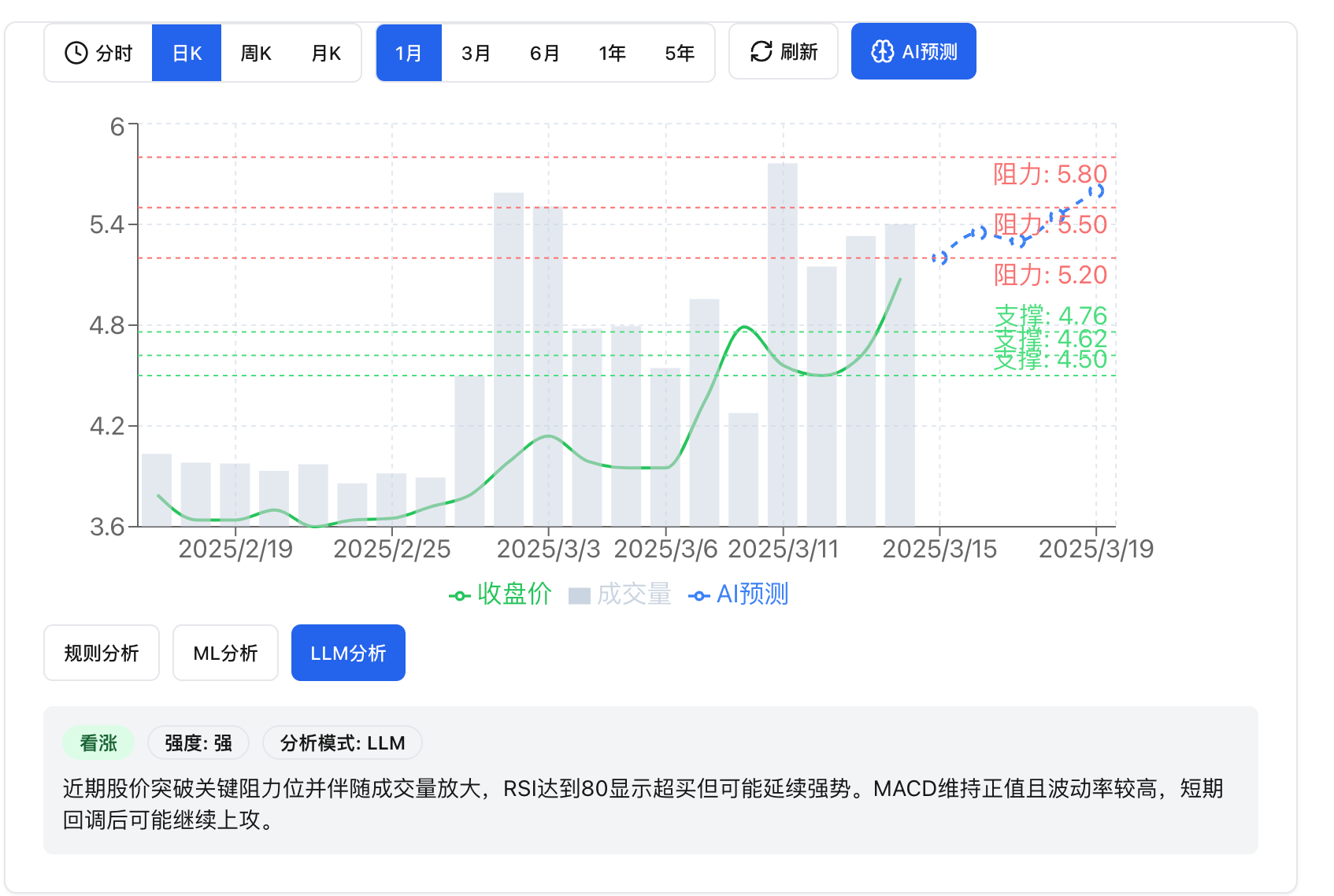Click the green 收盘价 legend marker
1334x896 pixels.
click(459, 595)
